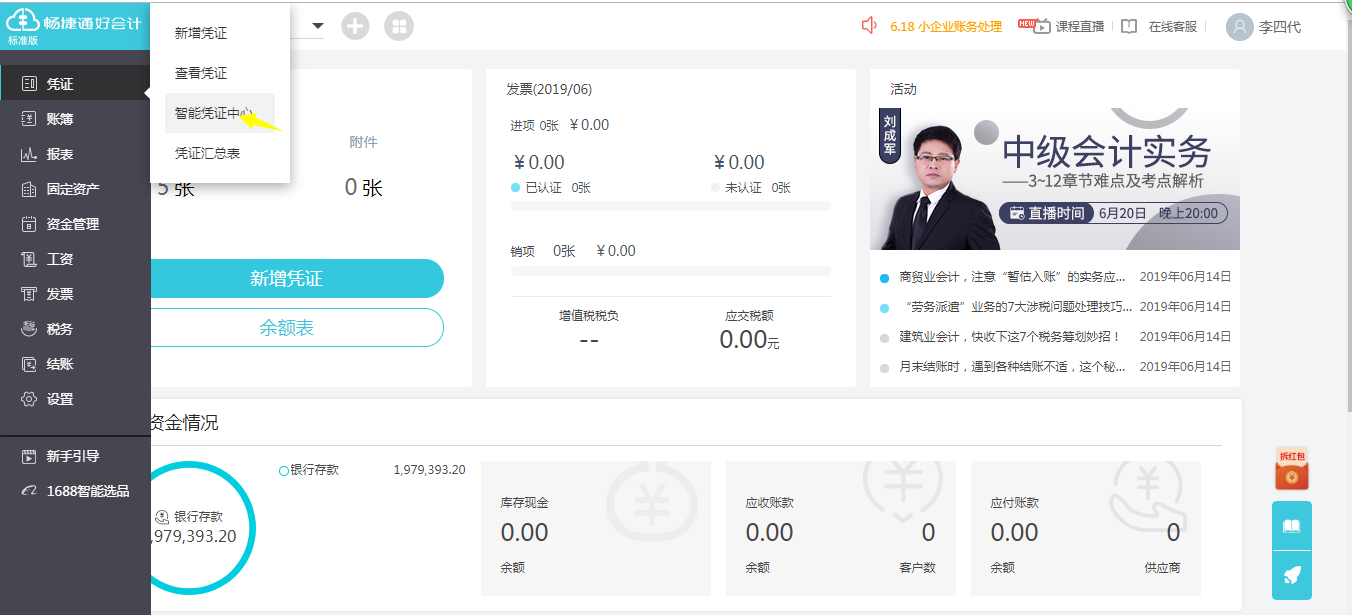Click the rocket icon at bottom right
This screenshot has height=615, width=1352.
[x=1291, y=575]
